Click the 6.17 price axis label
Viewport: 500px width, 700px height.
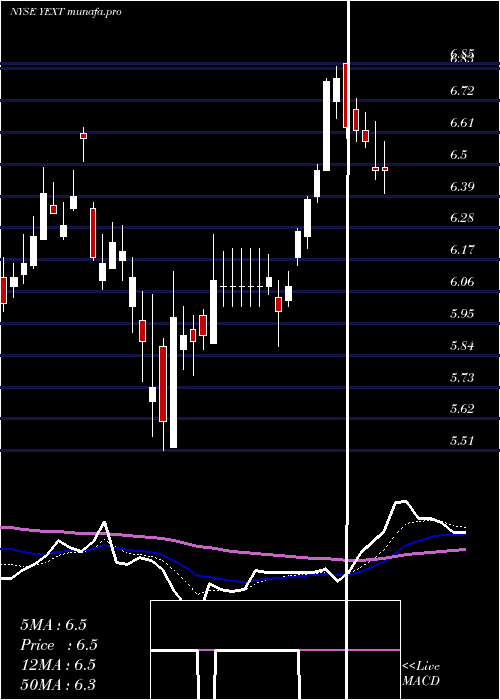[x=462, y=250]
